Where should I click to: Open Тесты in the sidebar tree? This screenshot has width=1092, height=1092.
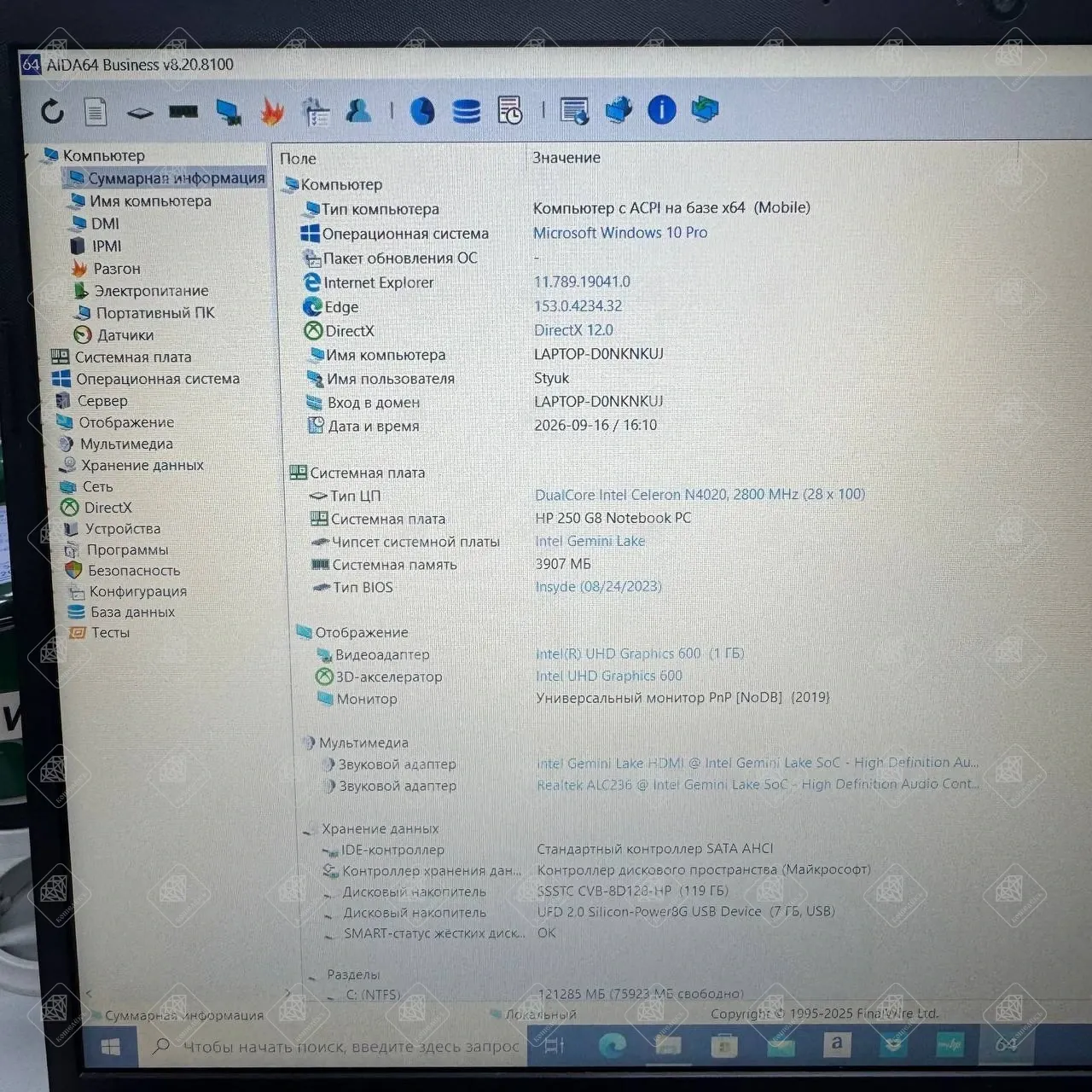[x=110, y=633]
